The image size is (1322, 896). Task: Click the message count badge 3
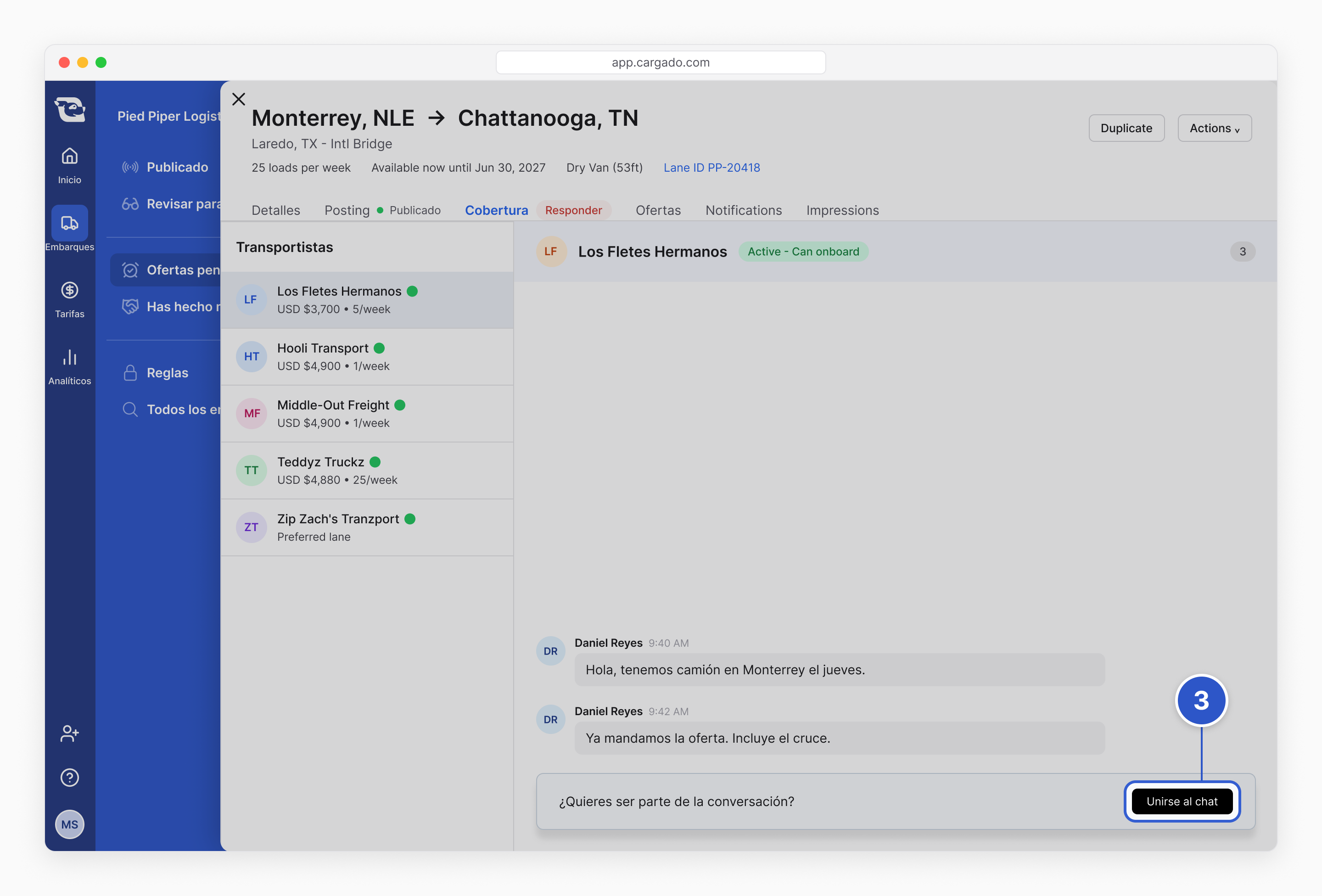coord(1243,252)
